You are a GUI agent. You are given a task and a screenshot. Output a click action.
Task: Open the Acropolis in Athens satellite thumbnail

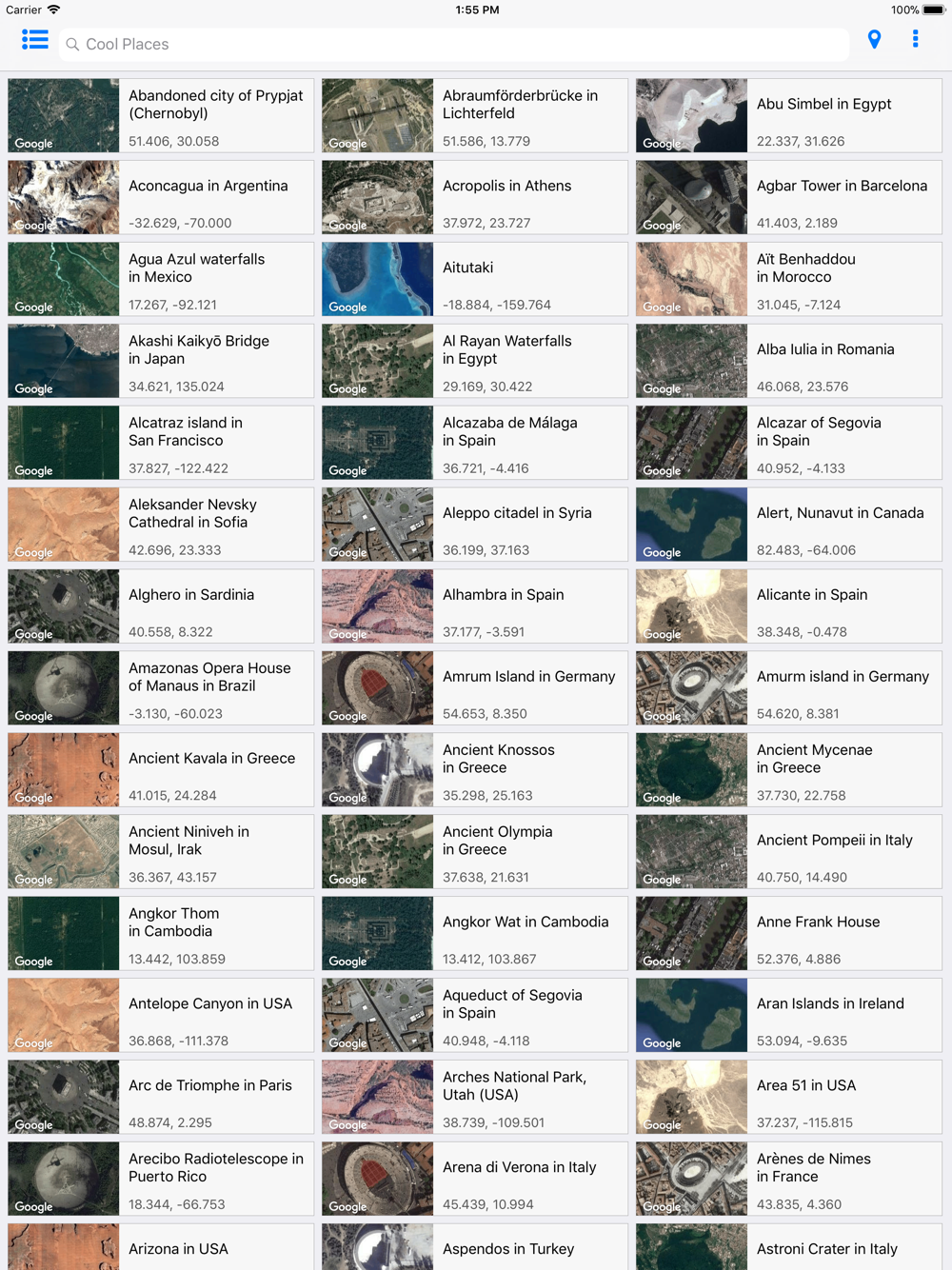(x=377, y=197)
